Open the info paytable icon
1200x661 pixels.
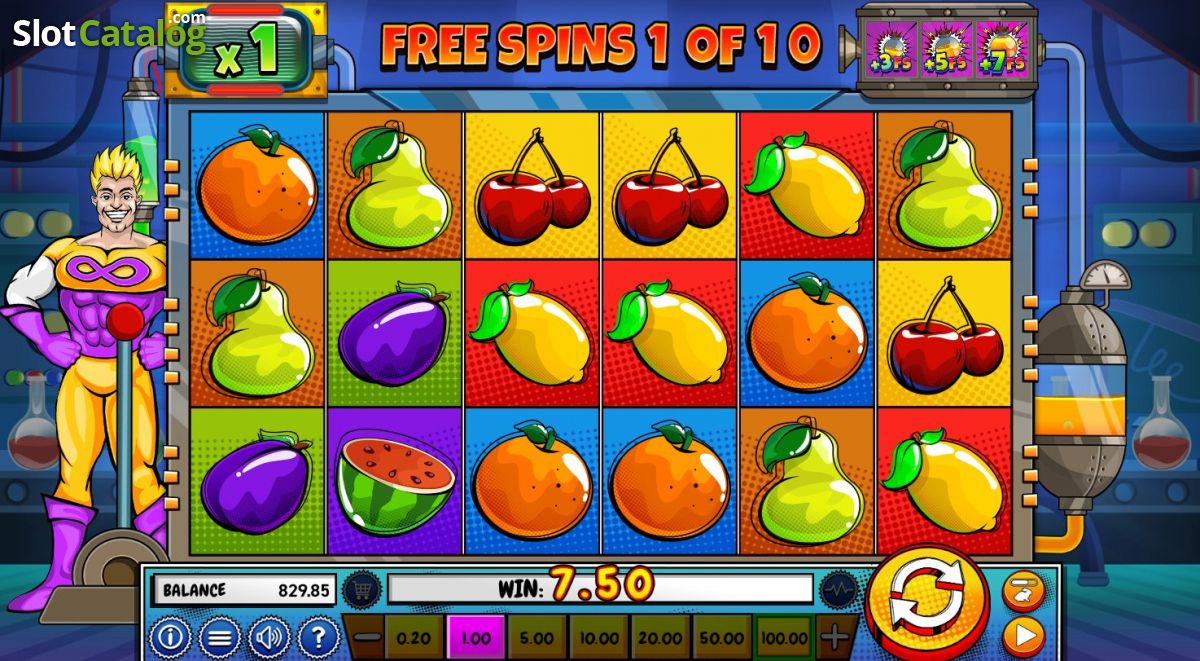170,636
